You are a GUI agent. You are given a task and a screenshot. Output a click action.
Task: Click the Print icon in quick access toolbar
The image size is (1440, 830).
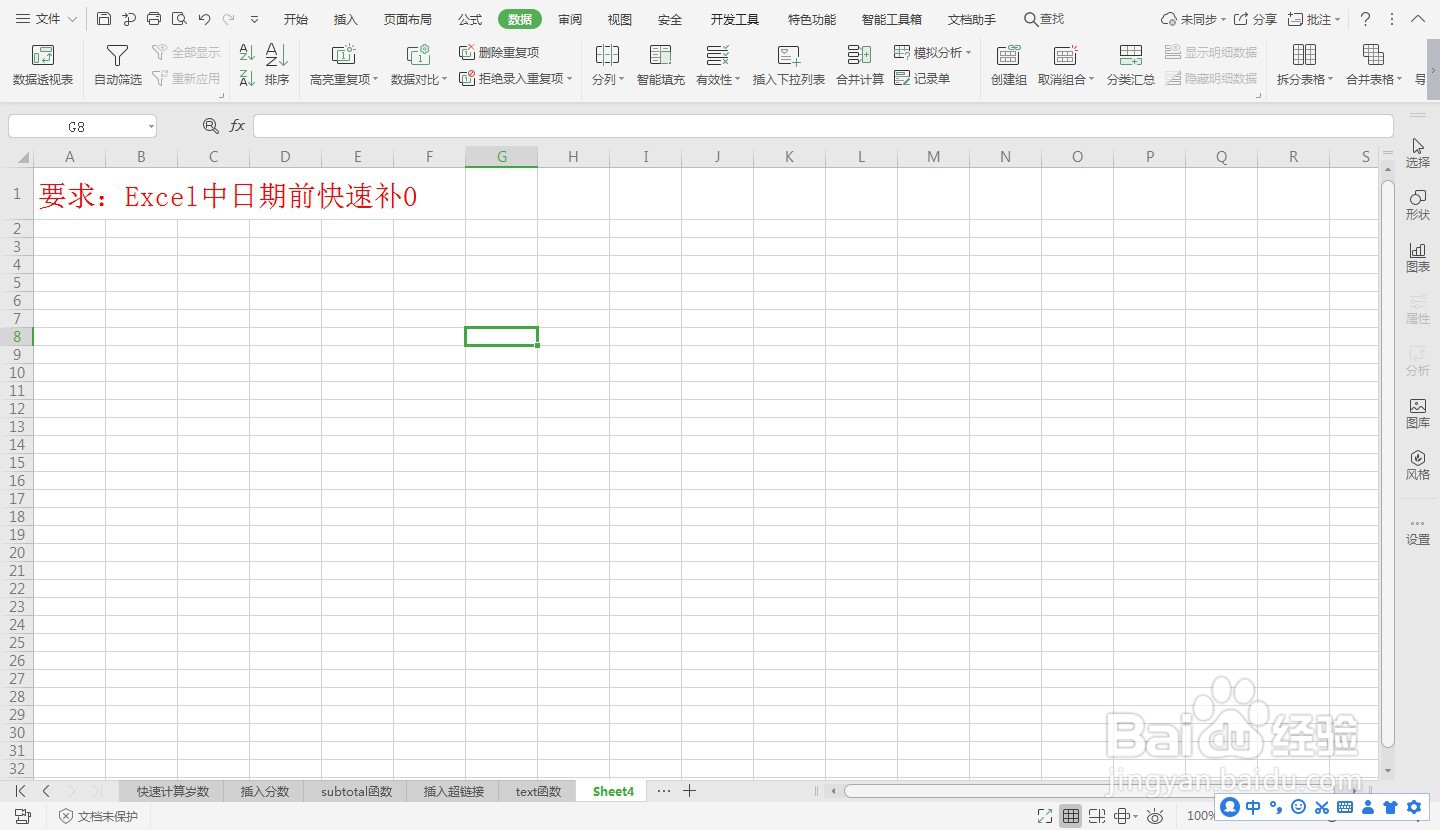coord(154,19)
